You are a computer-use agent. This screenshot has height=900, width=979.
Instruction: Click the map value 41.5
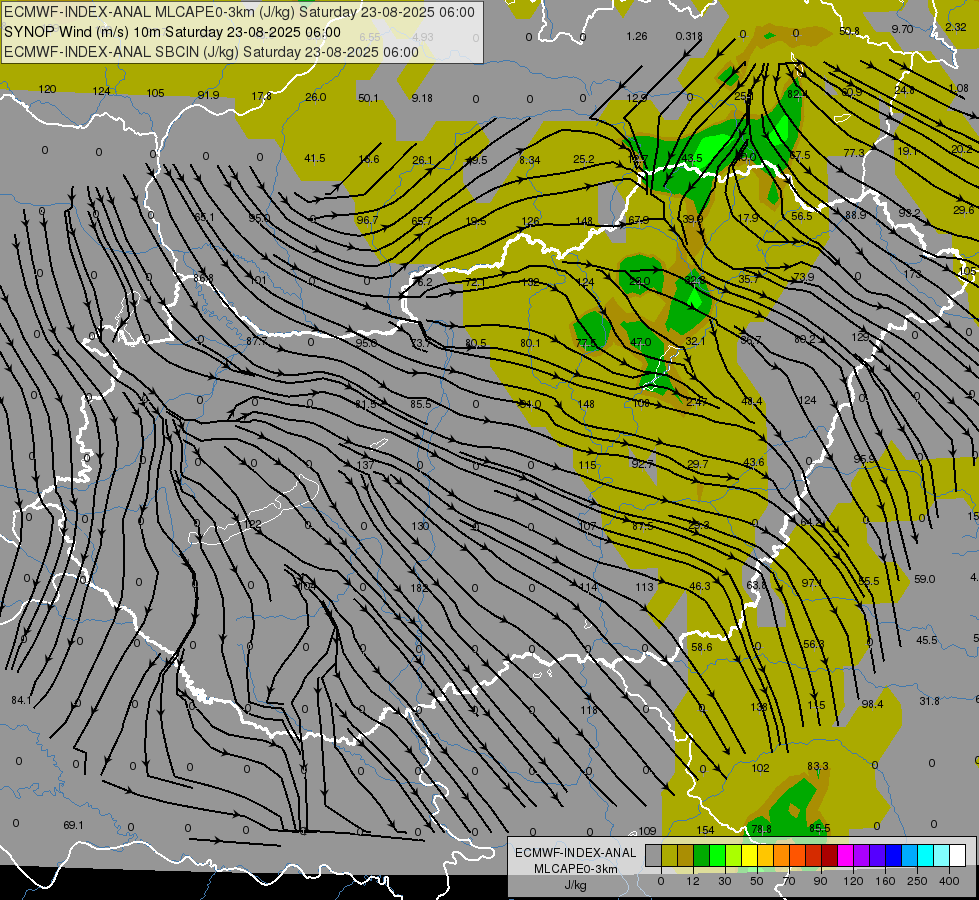315,158
